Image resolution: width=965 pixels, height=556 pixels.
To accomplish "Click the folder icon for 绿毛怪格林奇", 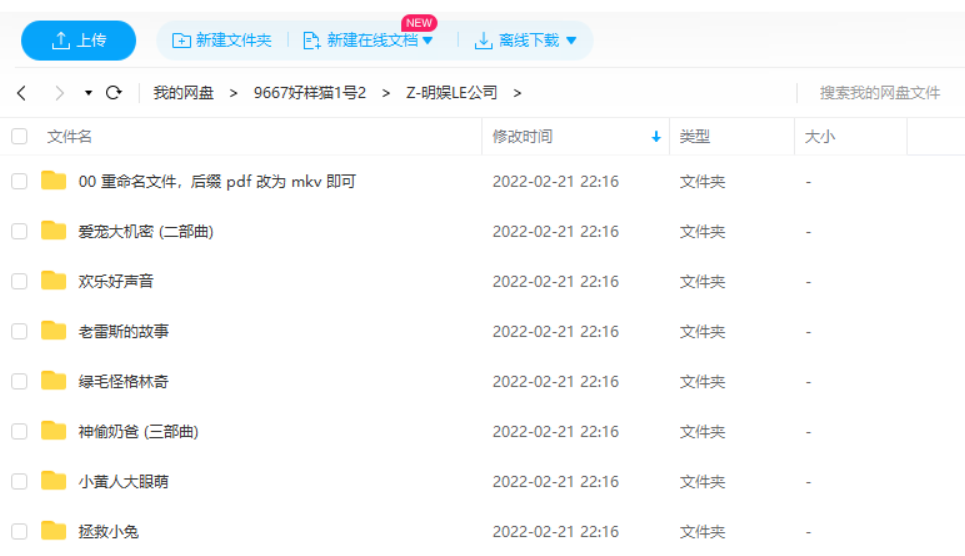I will [x=54, y=381].
